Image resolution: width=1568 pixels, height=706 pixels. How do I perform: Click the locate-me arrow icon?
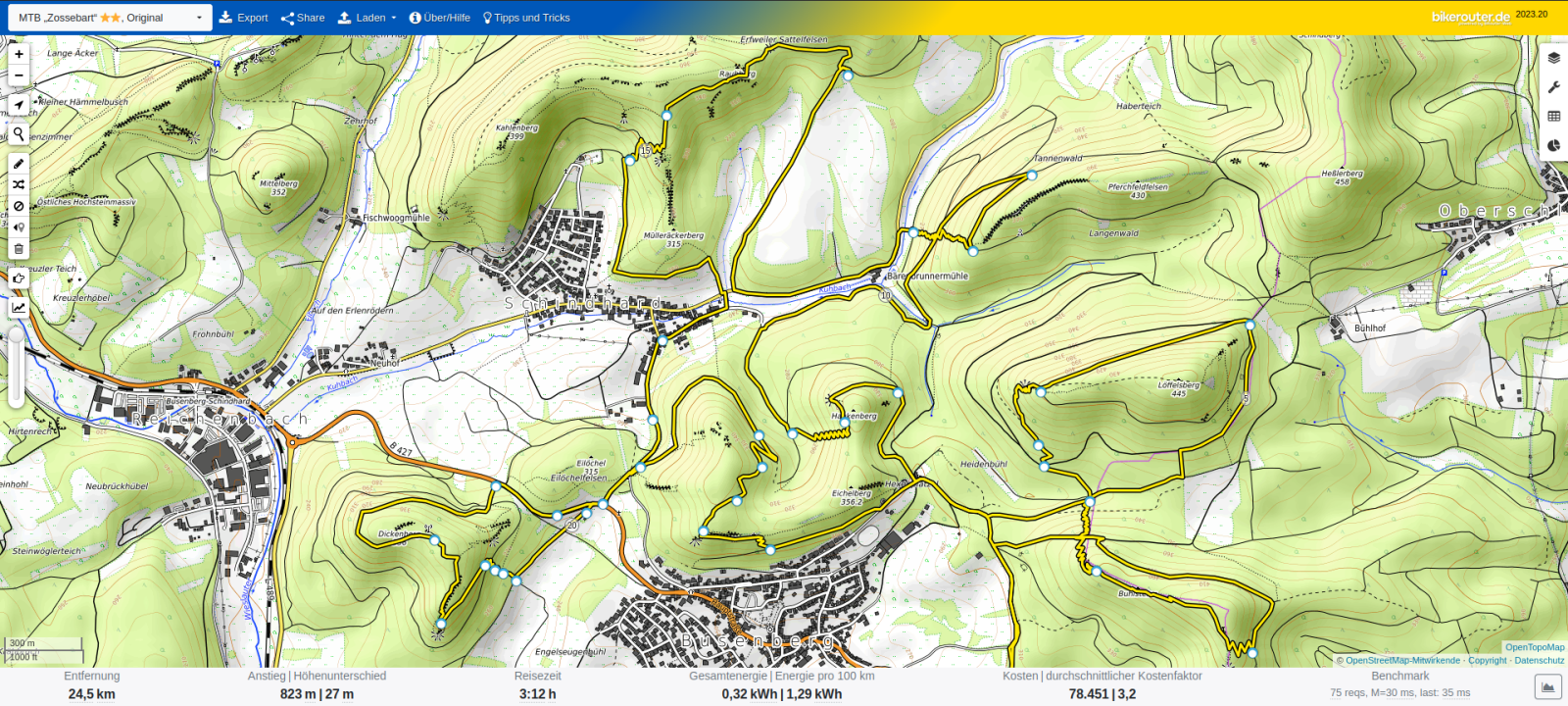tap(19, 105)
